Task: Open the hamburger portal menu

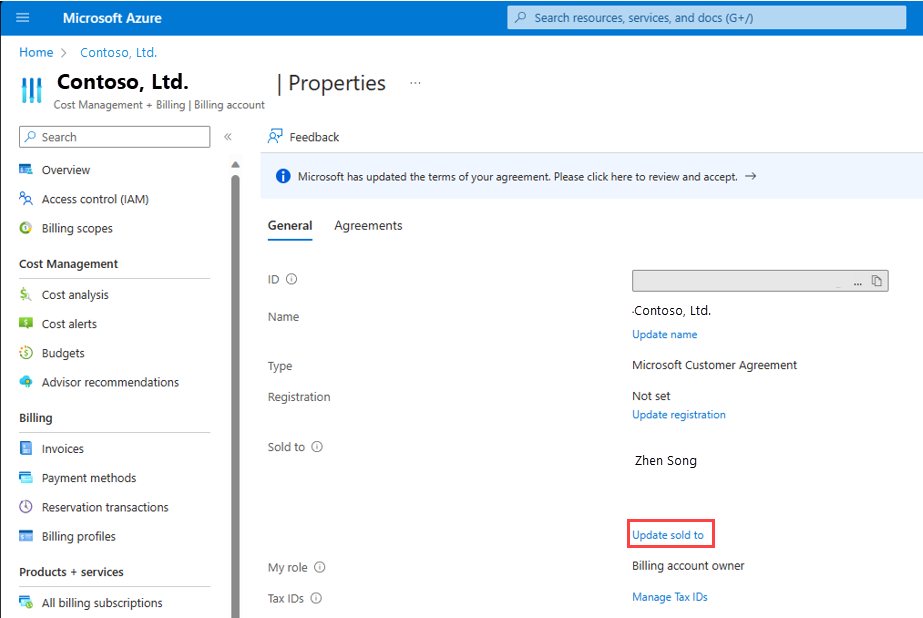Action: (x=22, y=18)
